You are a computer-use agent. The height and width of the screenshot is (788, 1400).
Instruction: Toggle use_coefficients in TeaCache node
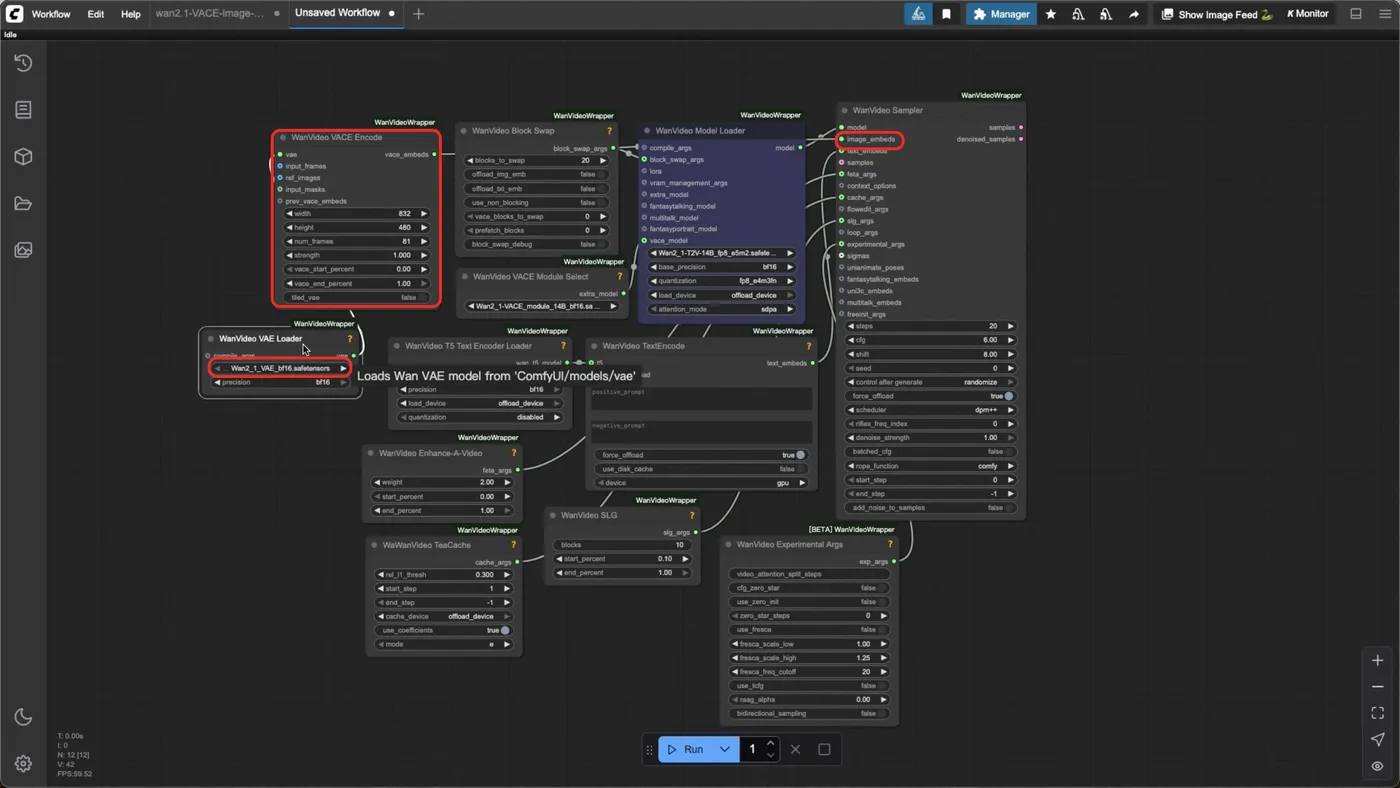pos(443,631)
